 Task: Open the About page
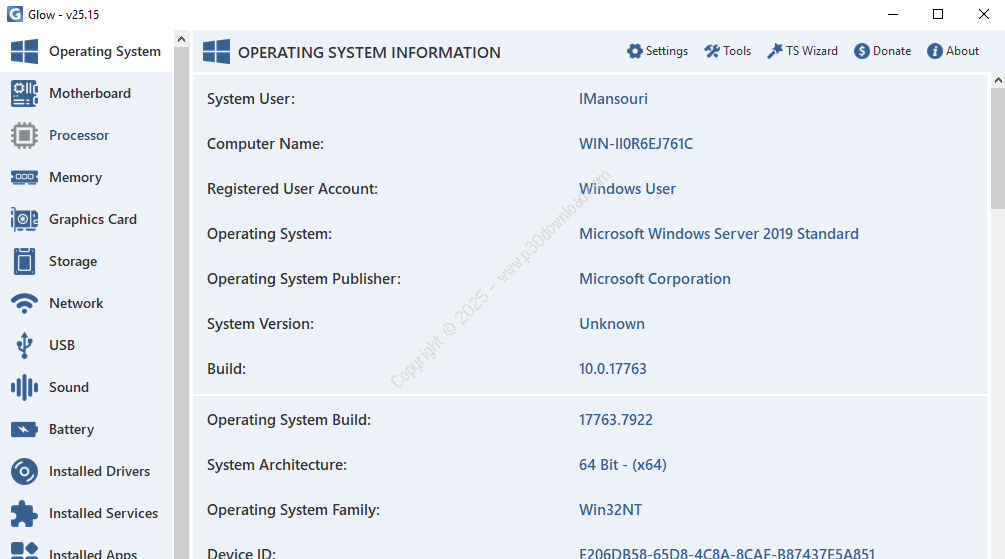pyautogui.click(x=953, y=51)
